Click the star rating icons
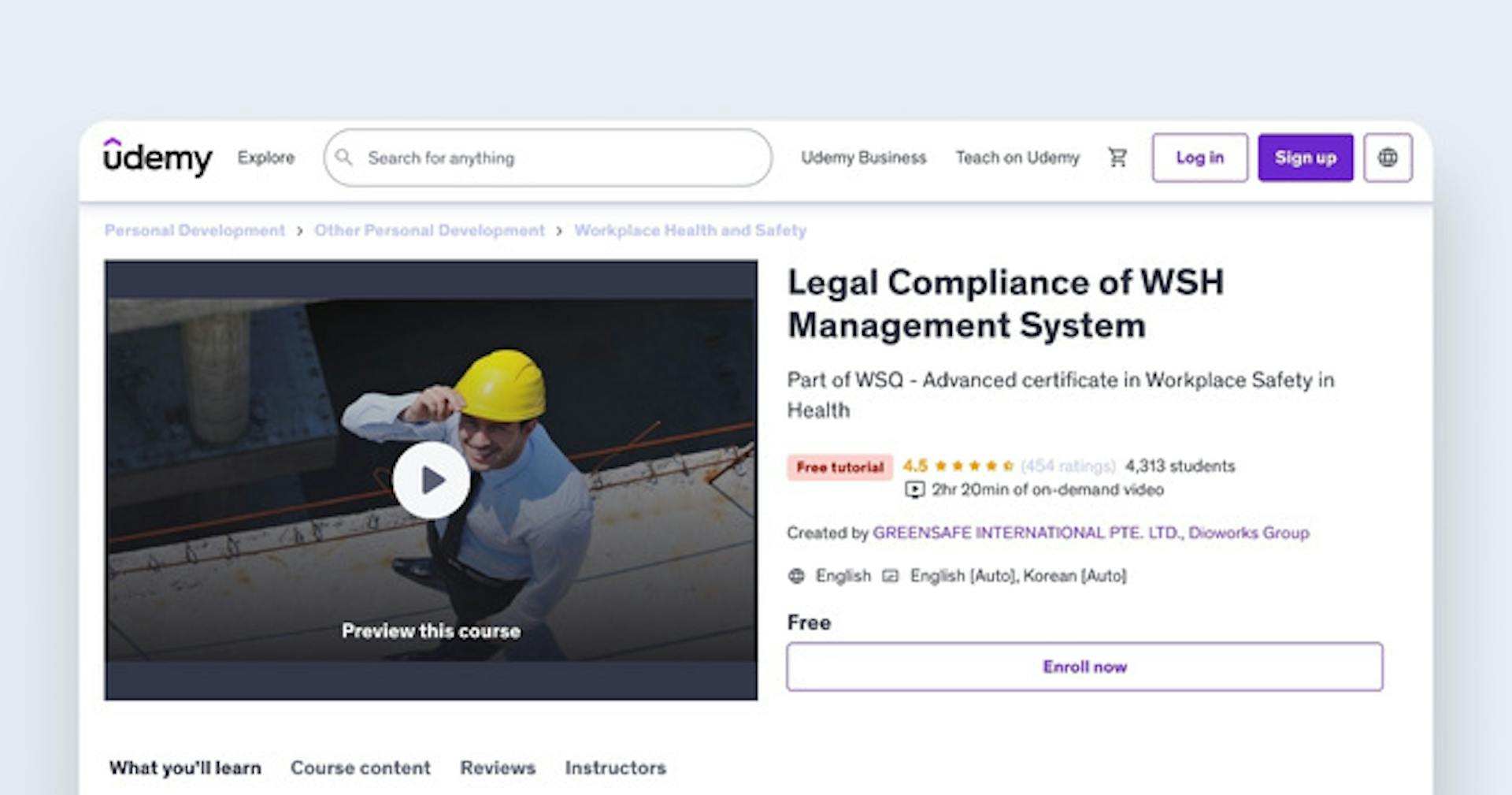The height and width of the screenshot is (795, 1512). [974, 466]
